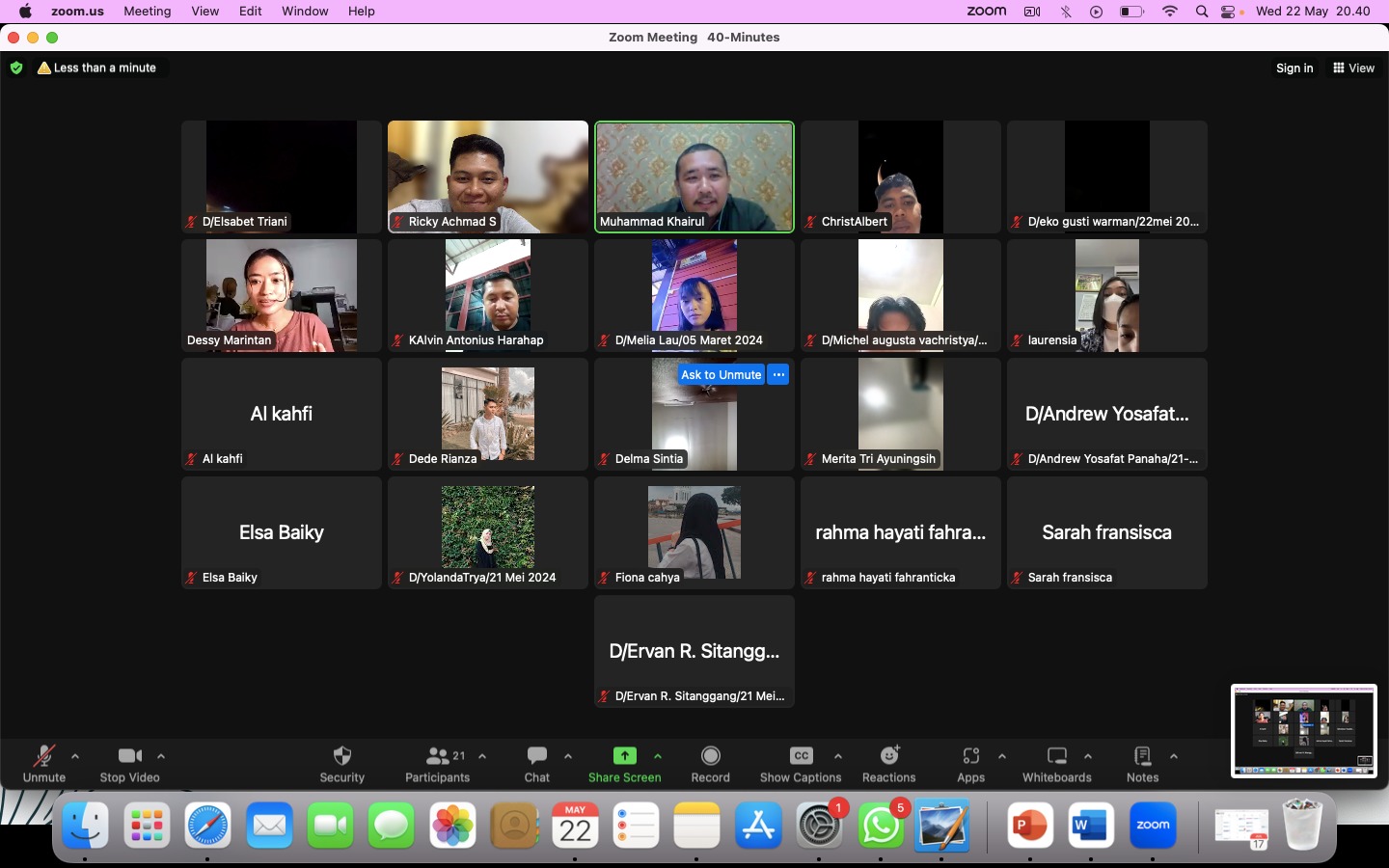This screenshot has height=868, width=1389.
Task: Open Control Center in menu bar
Action: tap(1230, 12)
